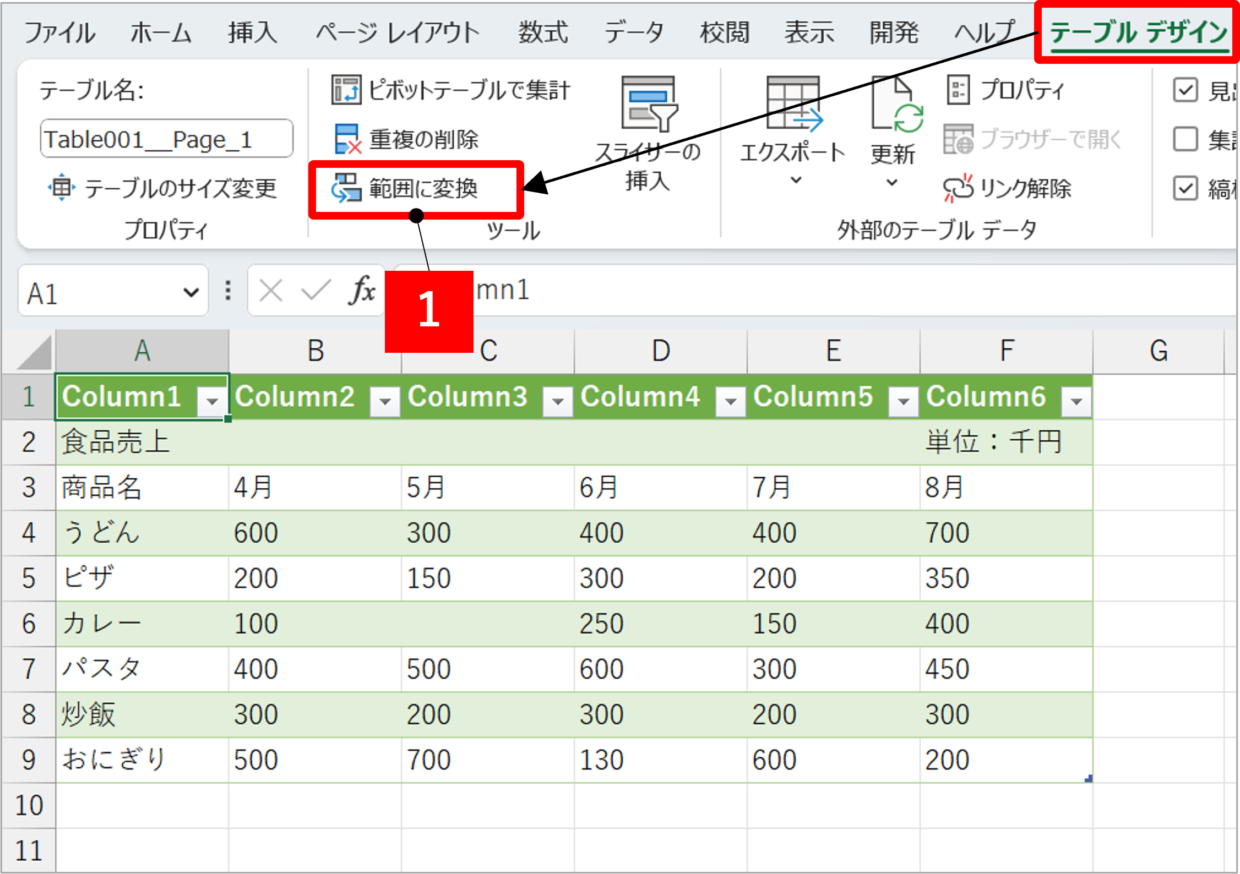The height and width of the screenshot is (874, 1240).
Task: Open table Properties (プロパティ) in external data
Action: pos(958,90)
